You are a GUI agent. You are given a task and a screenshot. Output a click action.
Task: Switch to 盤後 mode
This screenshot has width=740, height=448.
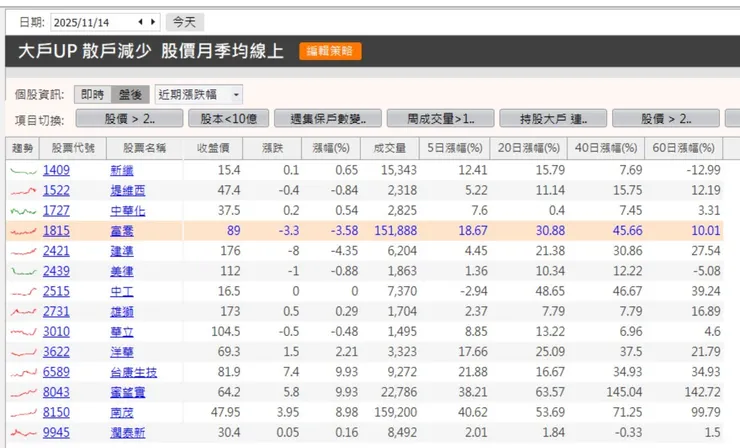tap(130, 94)
